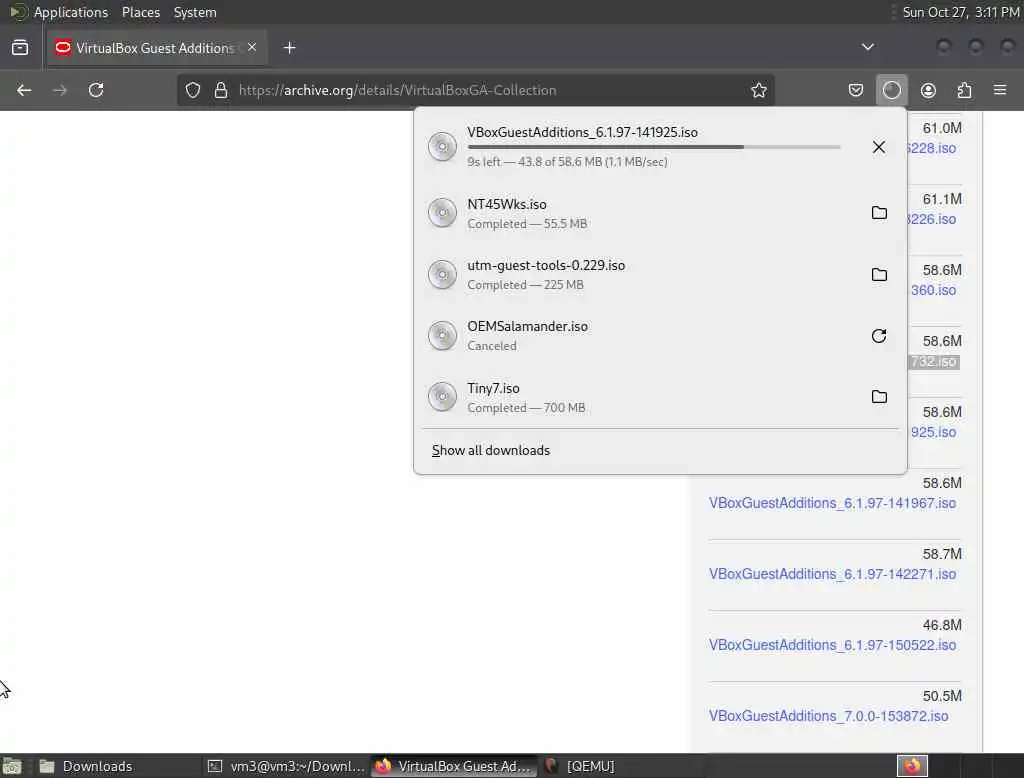Open VBoxGuestAdditions_6.1.97-150522.iso link
The width and height of the screenshot is (1024, 778).
click(832, 645)
